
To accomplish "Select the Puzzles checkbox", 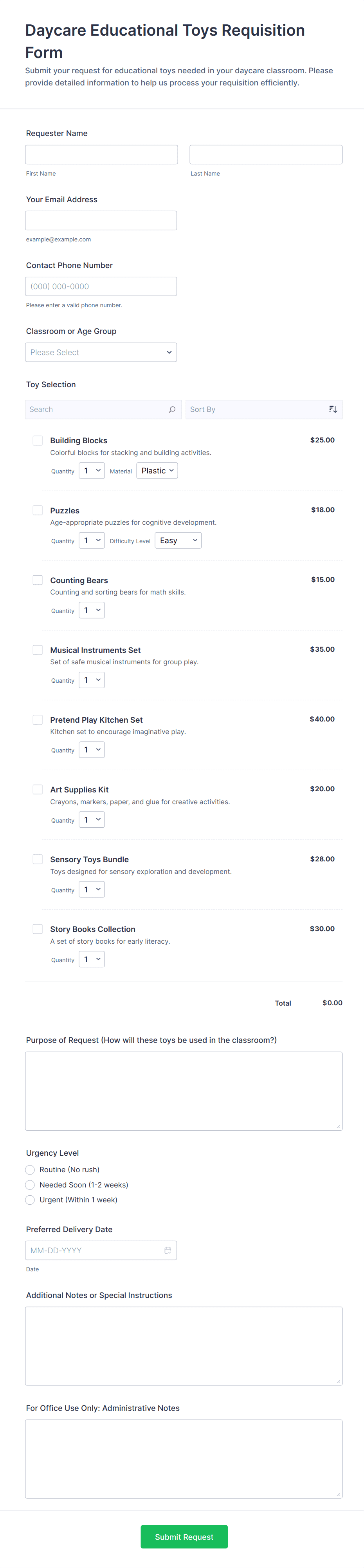I will click(x=38, y=510).
